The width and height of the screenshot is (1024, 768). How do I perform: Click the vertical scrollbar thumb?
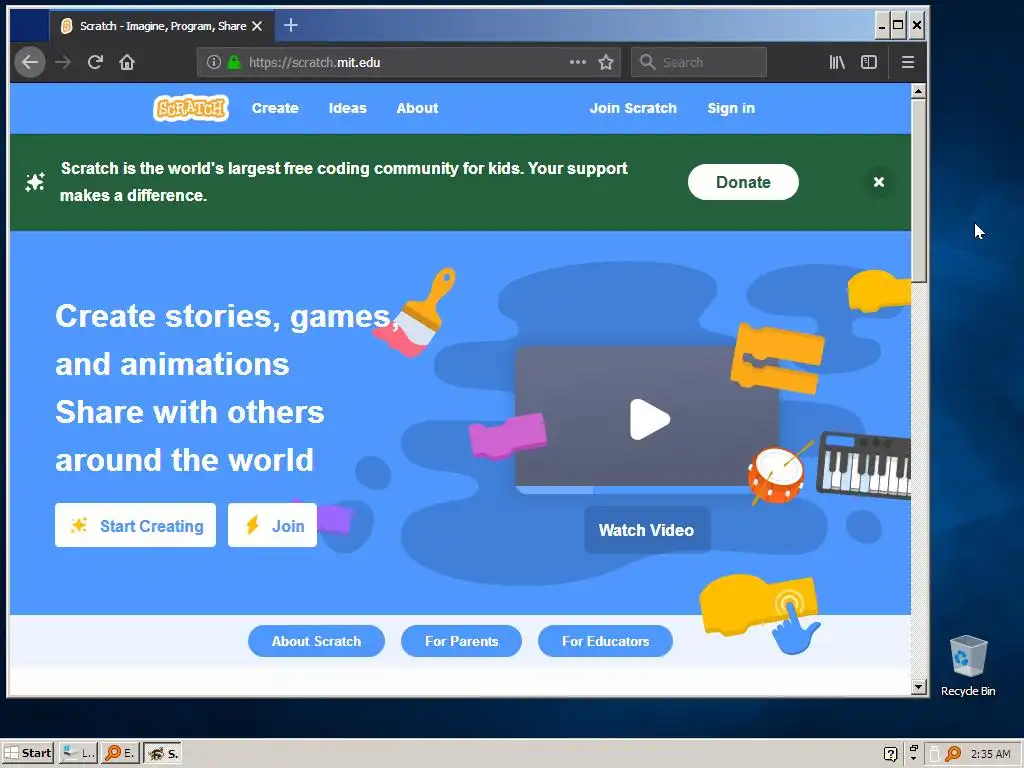tap(918, 191)
